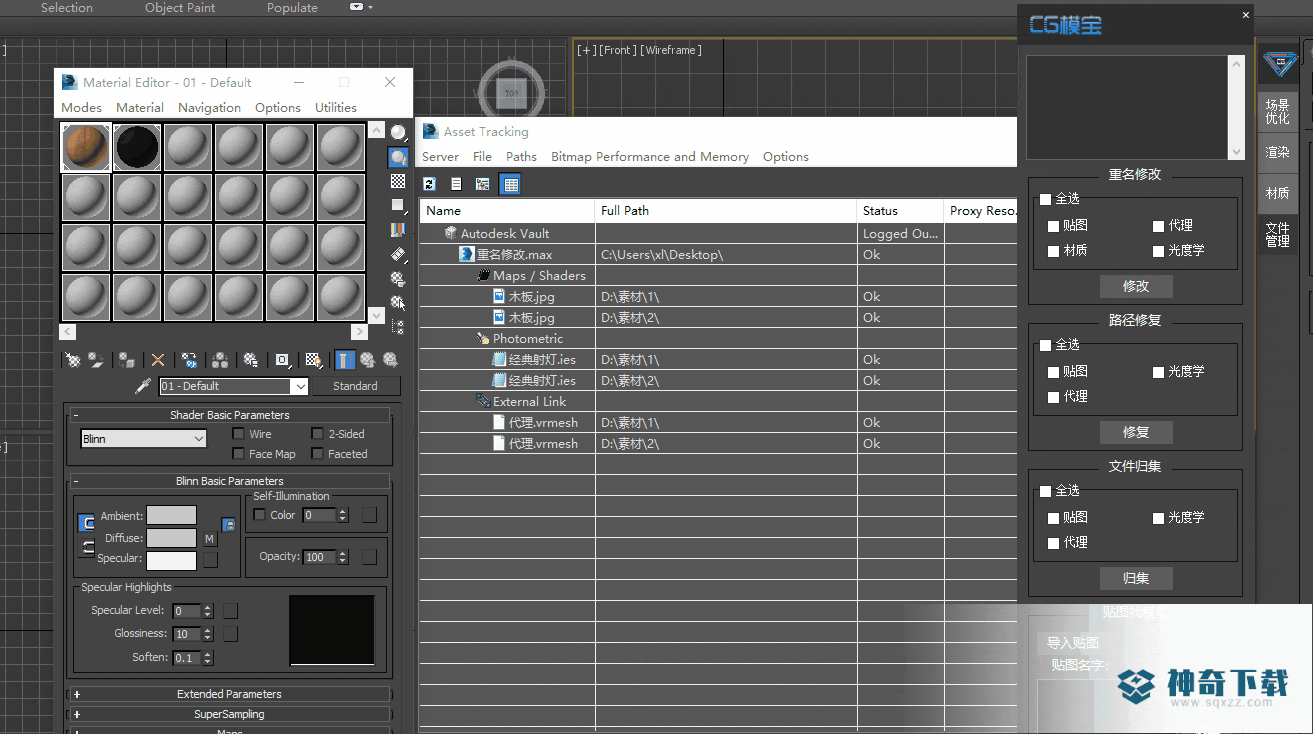The height and width of the screenshot is (734, 1313).
Task: Click the ambient-diffuse color lock icon
Action: (x=87, y=523)
